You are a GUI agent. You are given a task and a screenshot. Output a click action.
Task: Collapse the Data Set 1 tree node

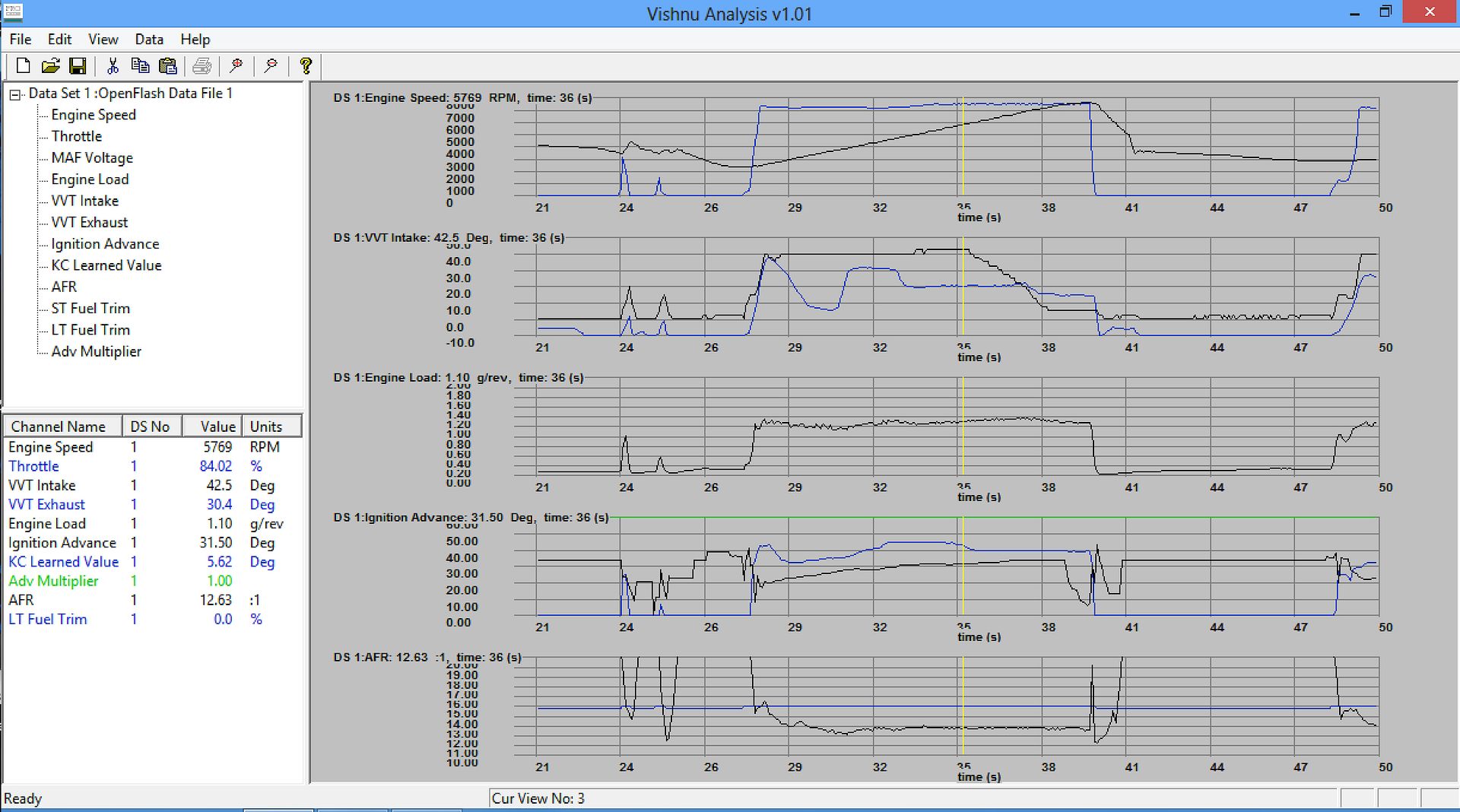[x=14, y=94]
